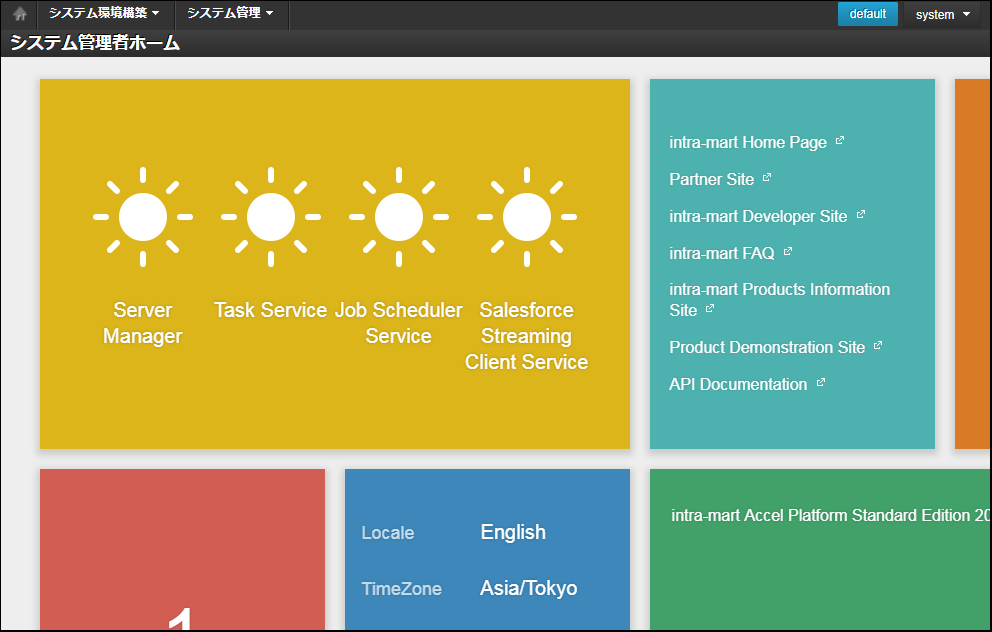Screen dimensions: 992x632
Task: Click the Task Service sun status icon
Action: tap(271, 217)
